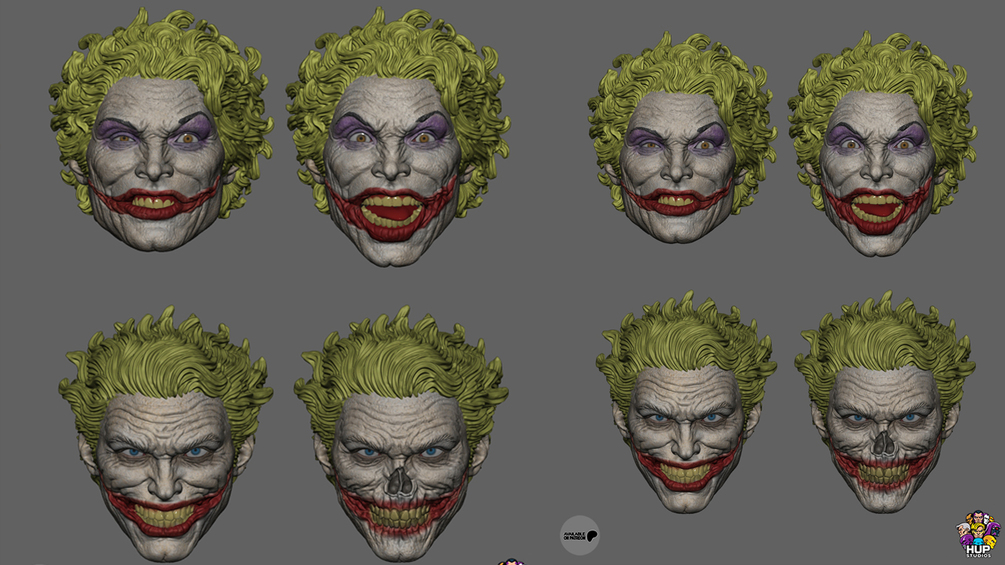1005x565 pixels.
Task: Click the Available on Patreon badge
Action: (579, 535)
